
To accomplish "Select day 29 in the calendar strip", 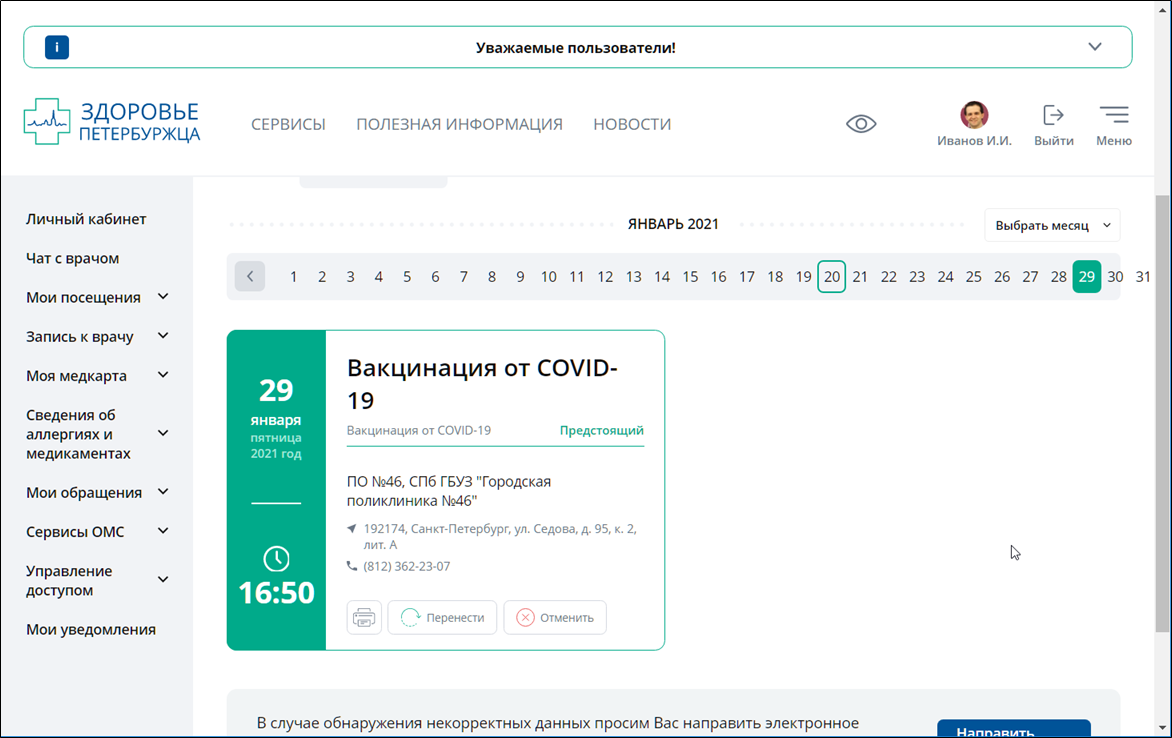I will [x=1087, y=277].
